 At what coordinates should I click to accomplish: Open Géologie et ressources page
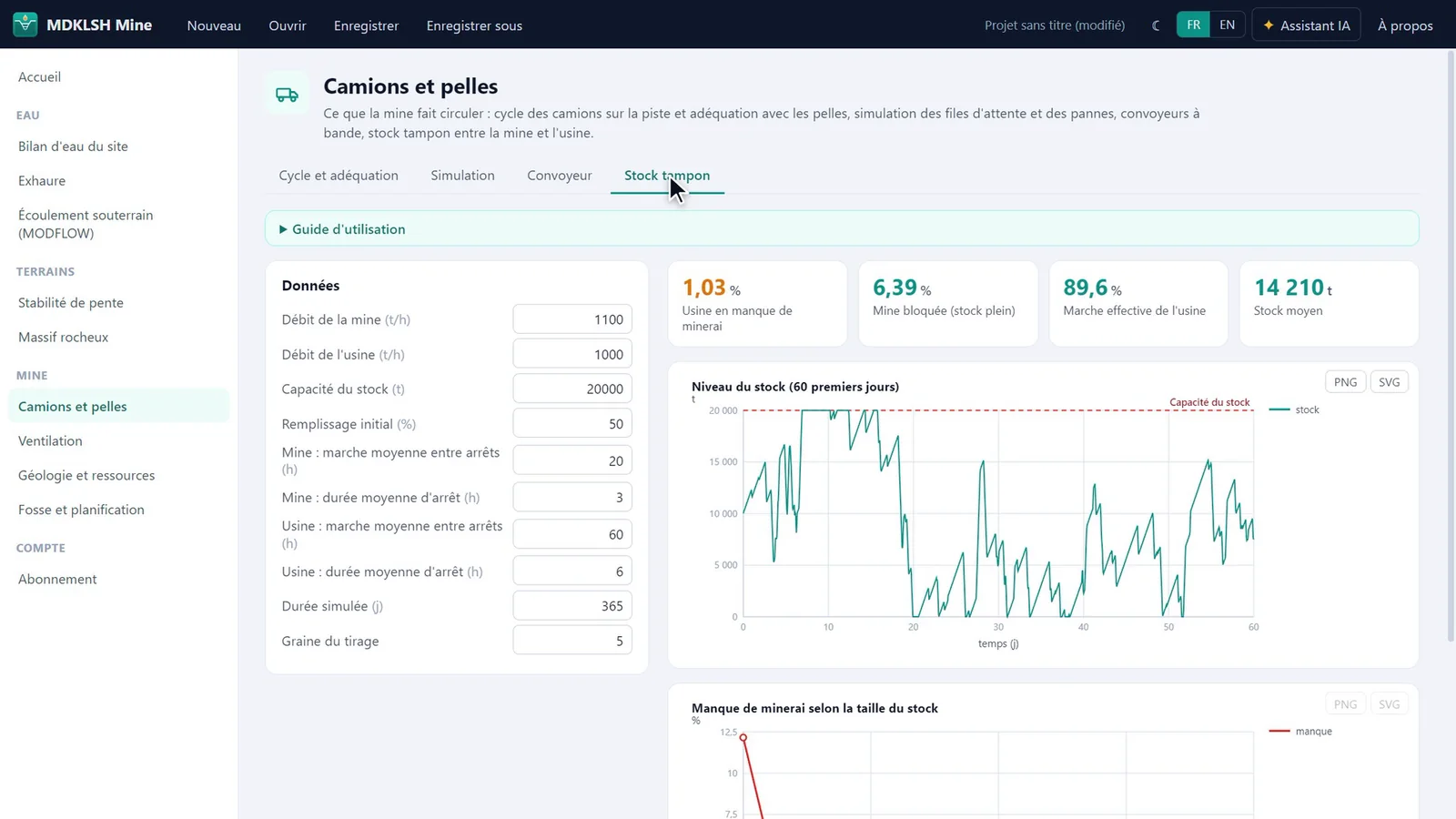click(118, 476)
